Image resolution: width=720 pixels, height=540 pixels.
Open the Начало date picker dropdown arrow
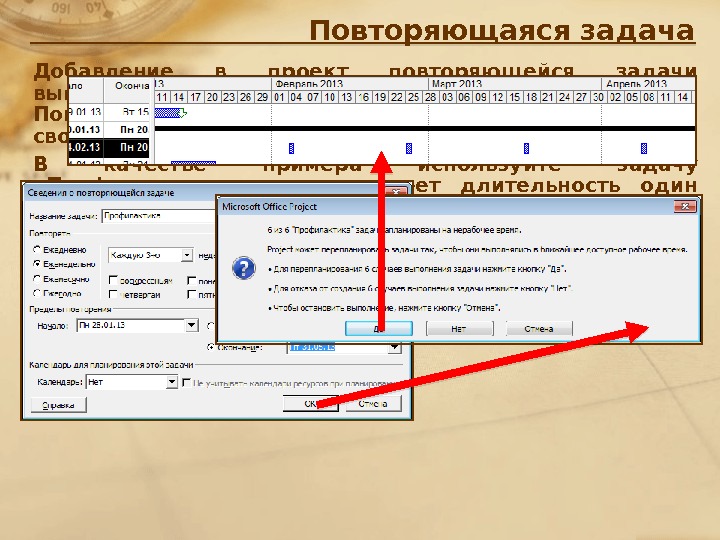(191, 326)
